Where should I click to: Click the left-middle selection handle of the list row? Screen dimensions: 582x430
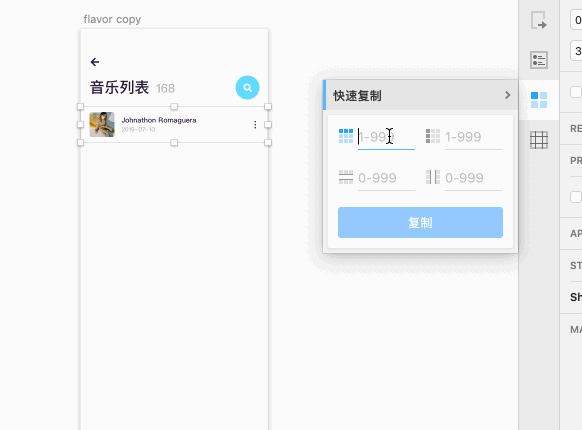(x=81, y=125)
